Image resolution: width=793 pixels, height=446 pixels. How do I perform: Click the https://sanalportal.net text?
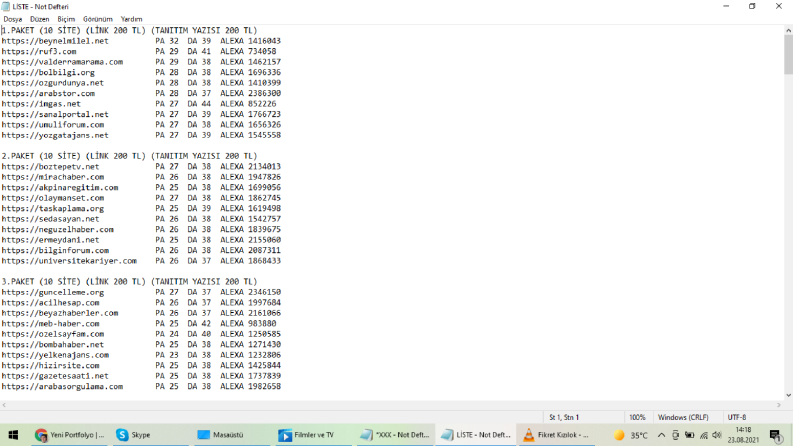(55, 114)
